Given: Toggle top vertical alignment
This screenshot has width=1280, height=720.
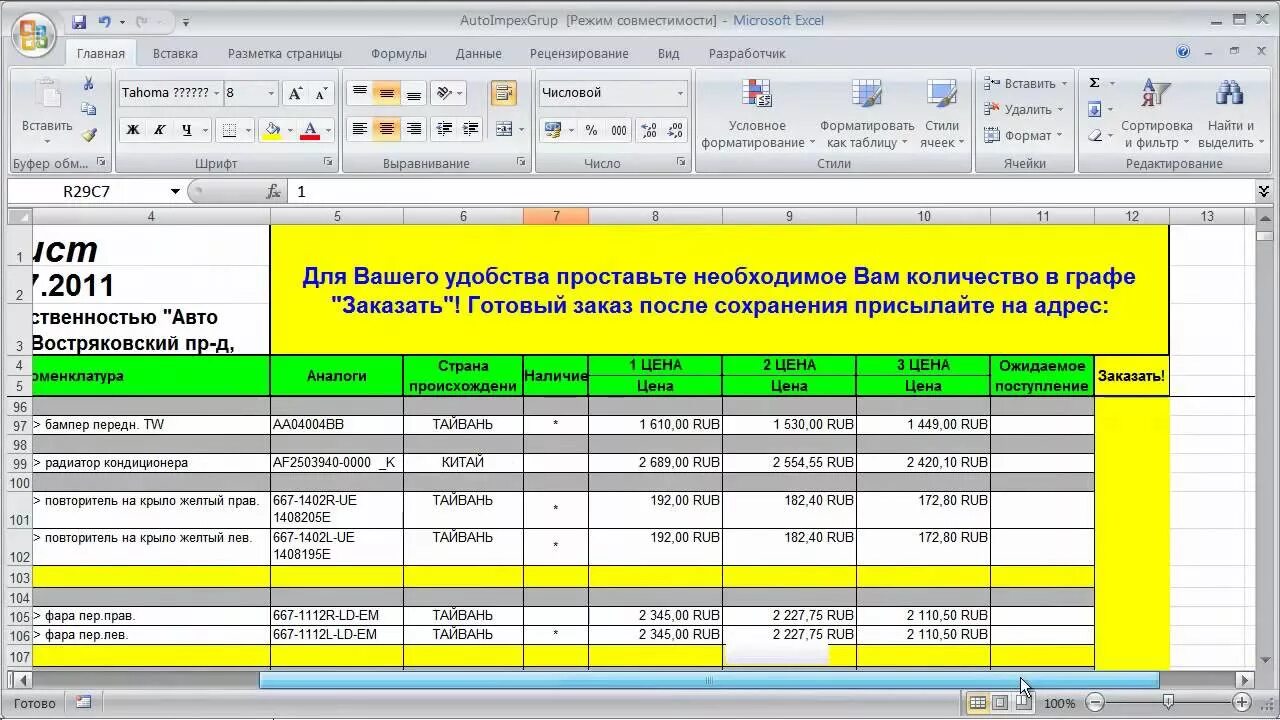Looking at the screenshot, I should [360, 93].
